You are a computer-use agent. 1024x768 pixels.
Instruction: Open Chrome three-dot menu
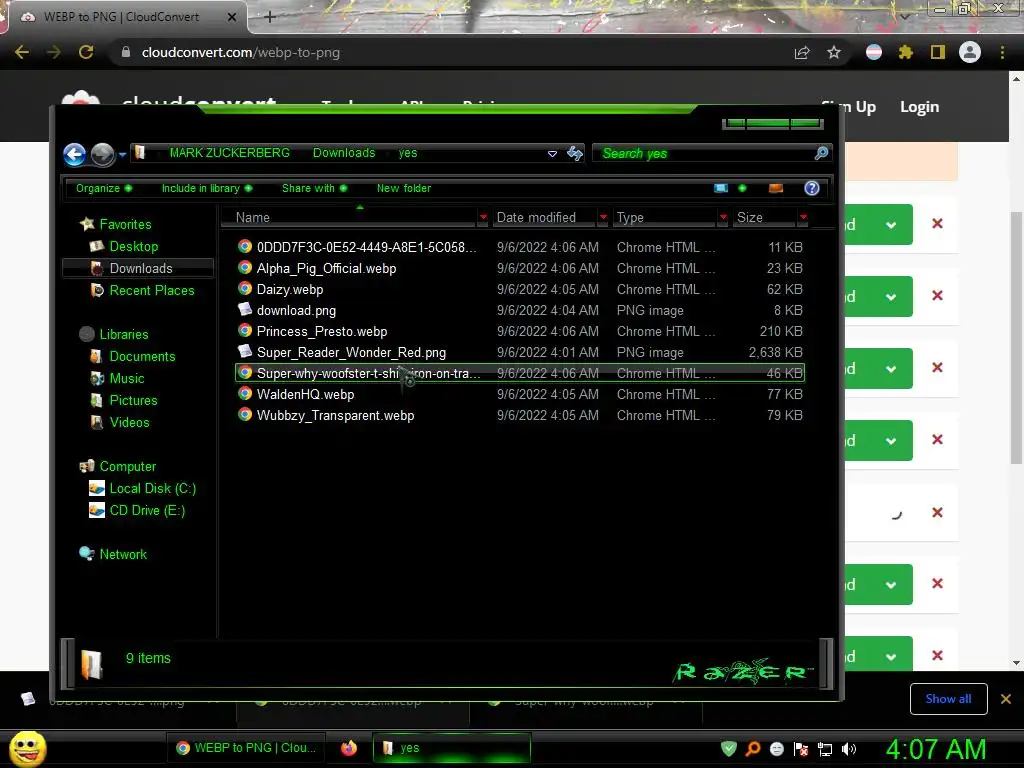point(1002,52)
